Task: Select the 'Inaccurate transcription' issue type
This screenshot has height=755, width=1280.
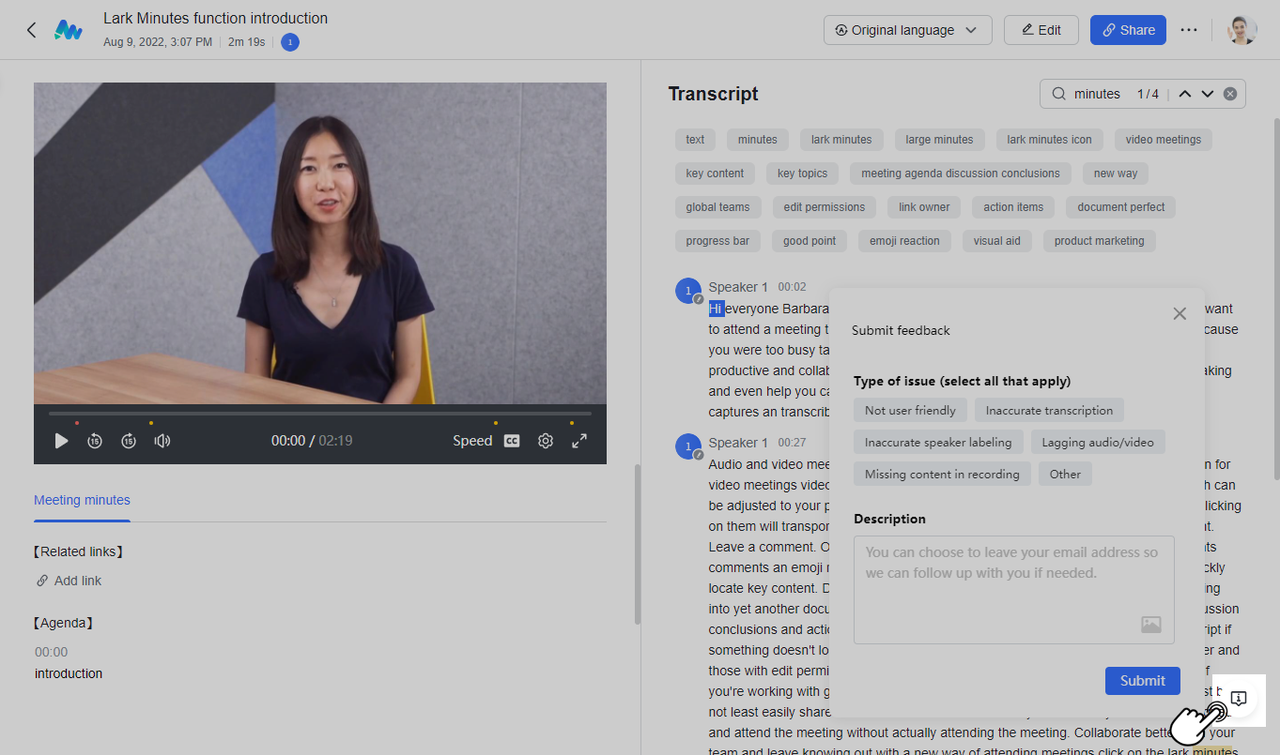Action: 1049,410
